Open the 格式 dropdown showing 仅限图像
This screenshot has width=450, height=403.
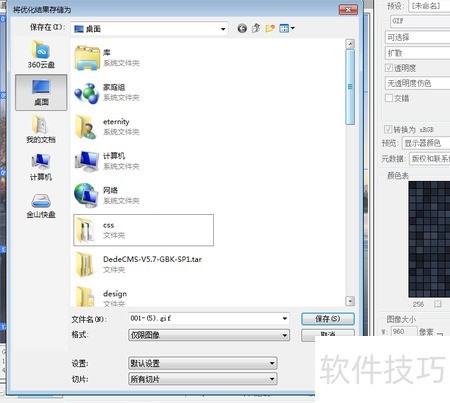click(x=209, y=335)
